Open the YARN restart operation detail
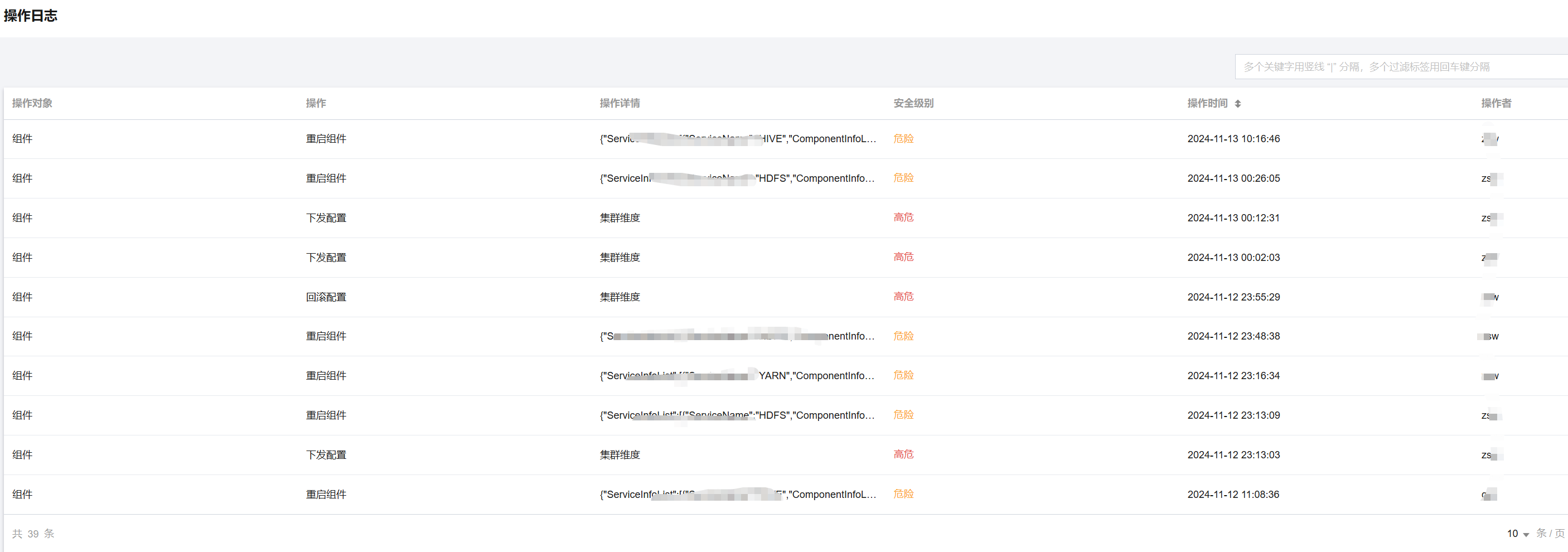 coord(737,376)
